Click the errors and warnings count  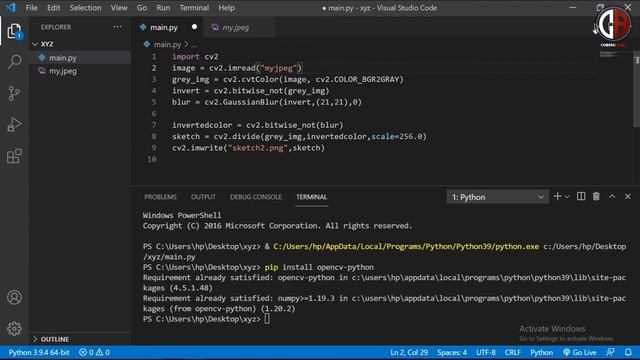pos(94,352)
